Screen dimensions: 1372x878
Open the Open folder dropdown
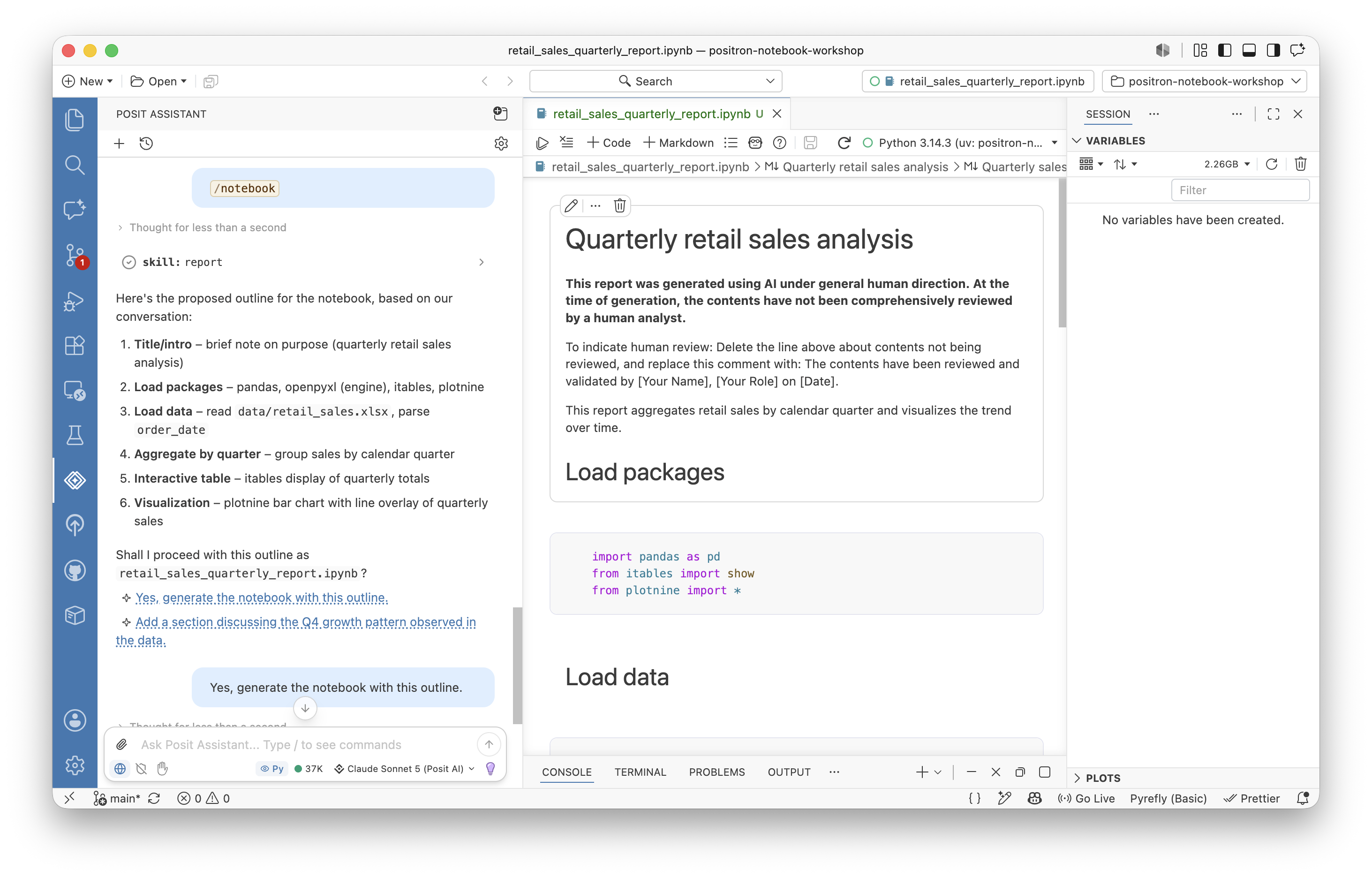158,81
